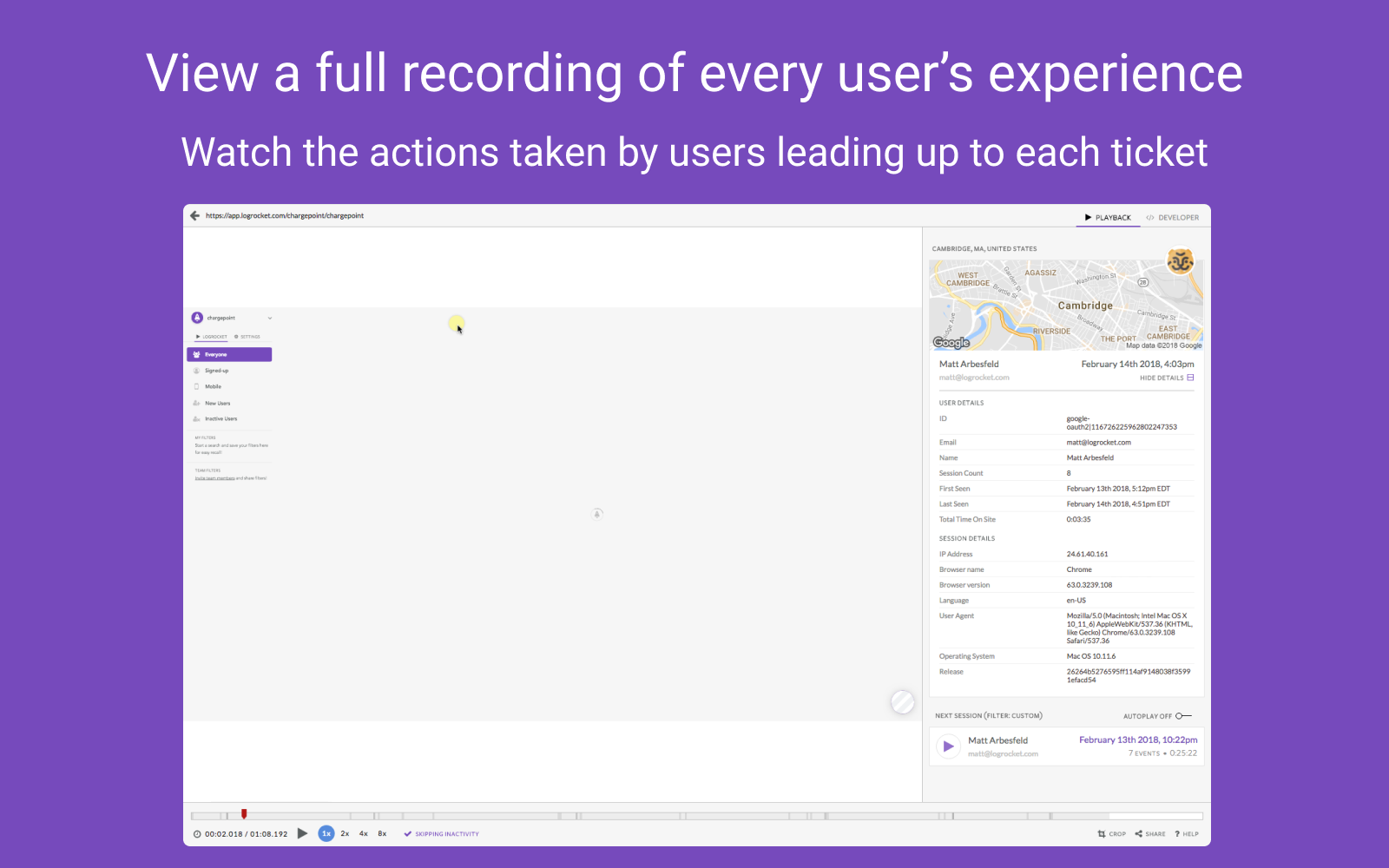Play the session recording
Image resolution: width=1389 pixels, height=868 pixels.
pos(302,833)
